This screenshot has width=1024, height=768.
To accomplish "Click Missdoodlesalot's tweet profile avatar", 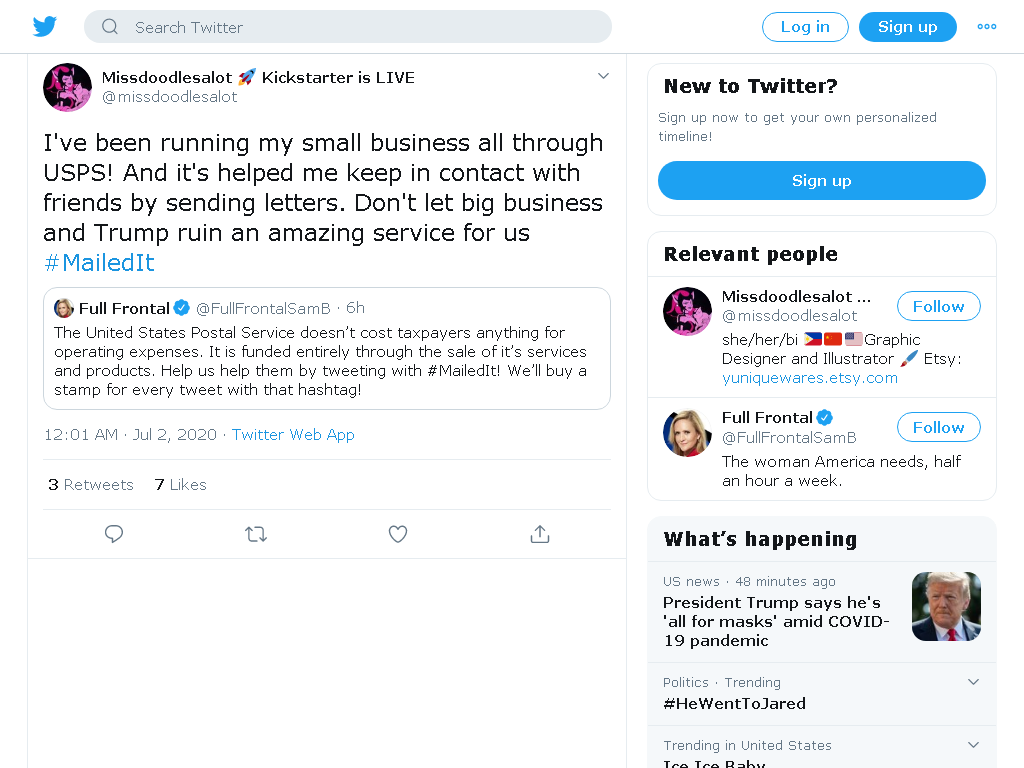I will (x=67, y=88).
